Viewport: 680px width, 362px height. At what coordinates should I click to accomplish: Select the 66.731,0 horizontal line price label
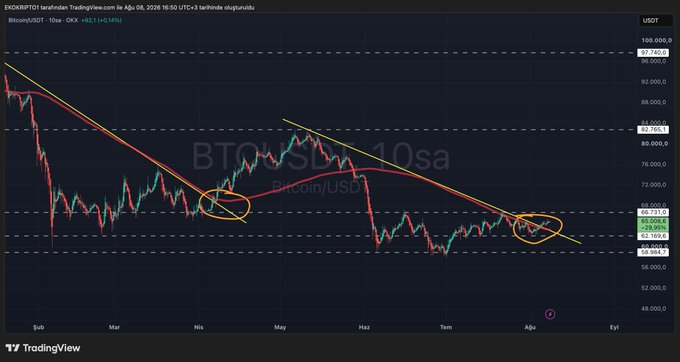coord(652,212)
